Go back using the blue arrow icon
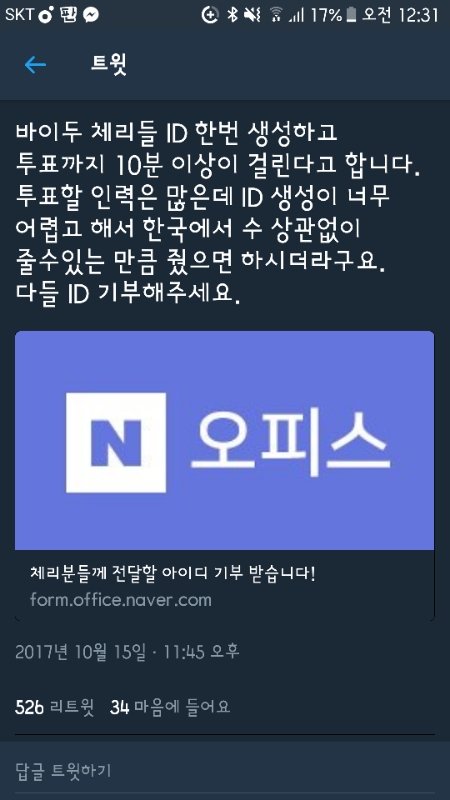This screenshot has height=800, width=450. point(35,65)
